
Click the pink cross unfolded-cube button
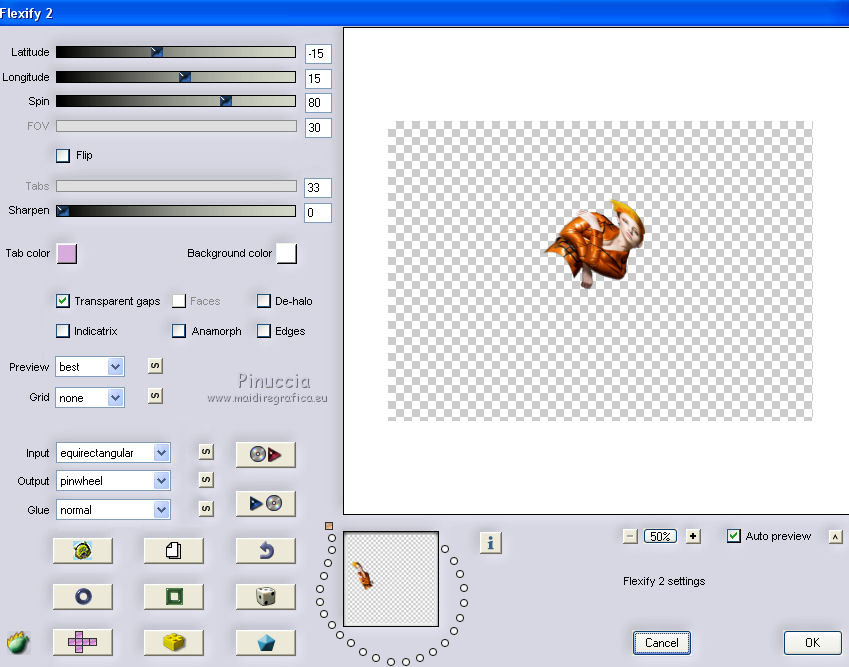(x=83, y=642)
